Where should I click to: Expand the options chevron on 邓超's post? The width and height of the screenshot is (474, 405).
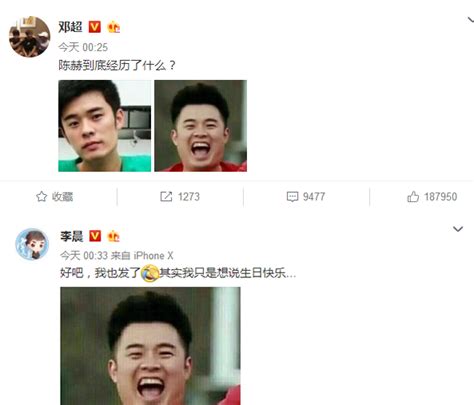470,21
